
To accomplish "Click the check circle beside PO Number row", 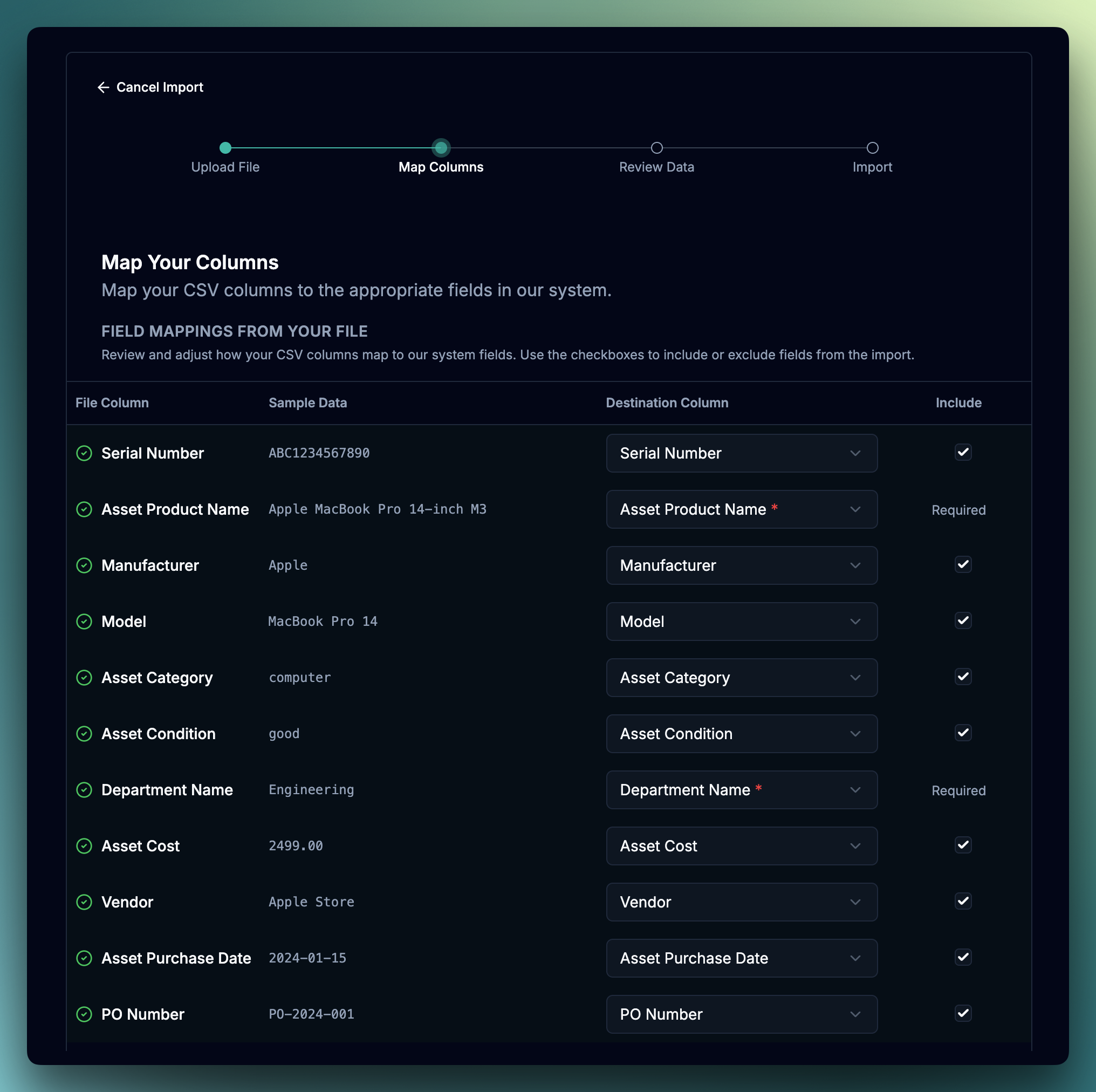I will tap(84, 1014).
